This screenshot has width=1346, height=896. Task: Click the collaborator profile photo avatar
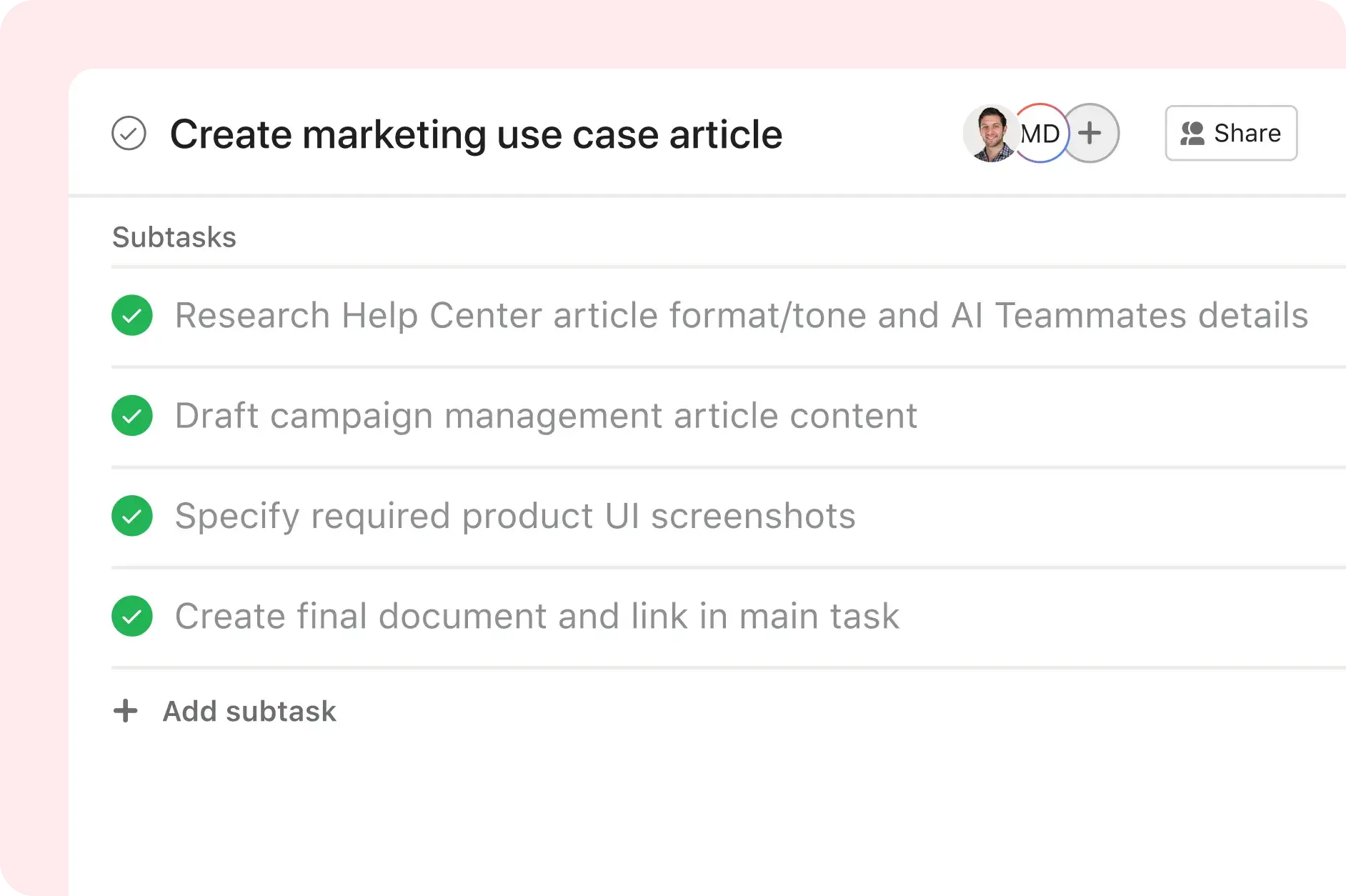click(990, 133)
